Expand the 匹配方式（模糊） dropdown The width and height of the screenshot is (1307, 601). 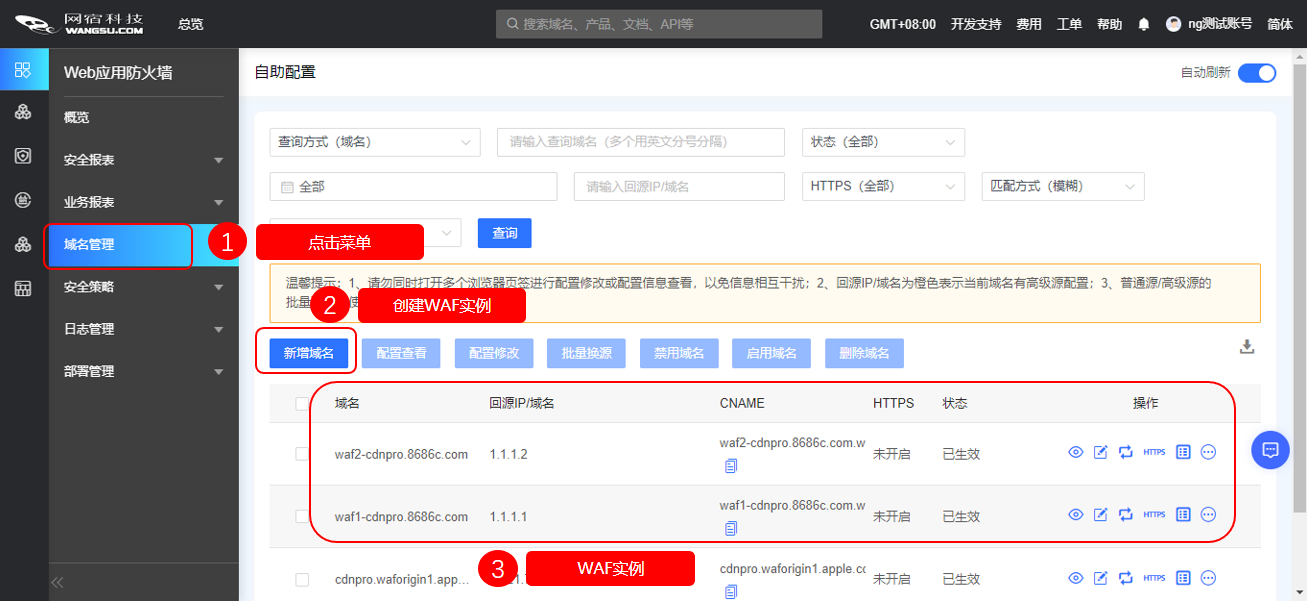1062,186
